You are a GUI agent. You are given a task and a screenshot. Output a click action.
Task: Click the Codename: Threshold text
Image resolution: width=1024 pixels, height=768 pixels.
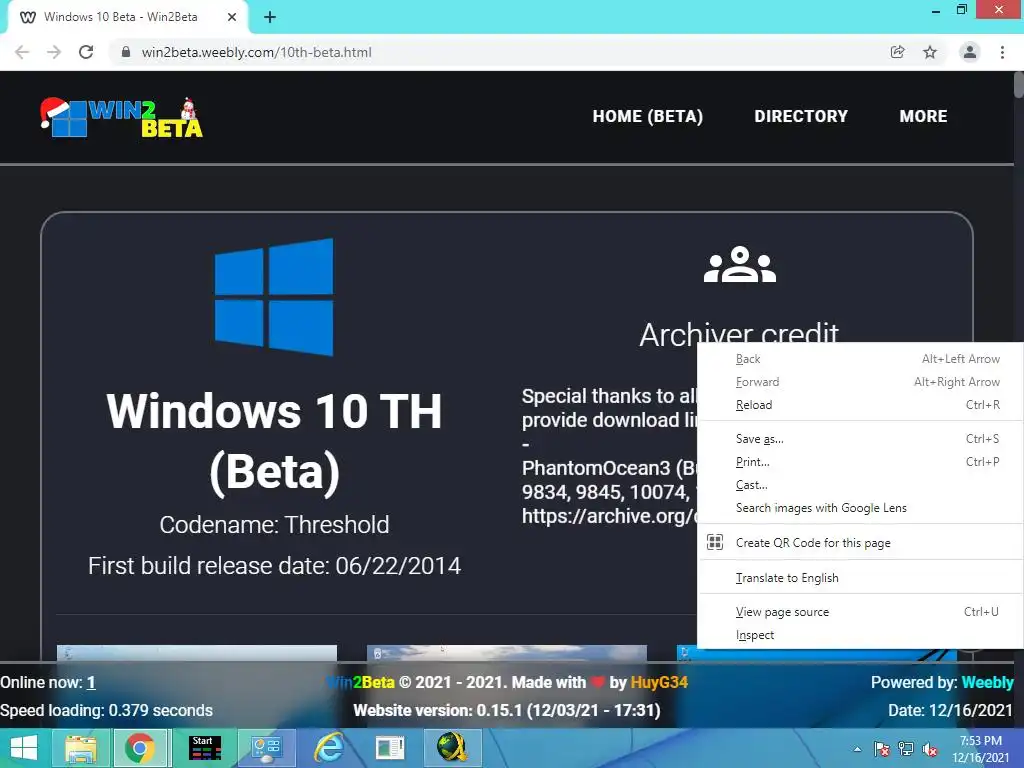pos(274,524)
